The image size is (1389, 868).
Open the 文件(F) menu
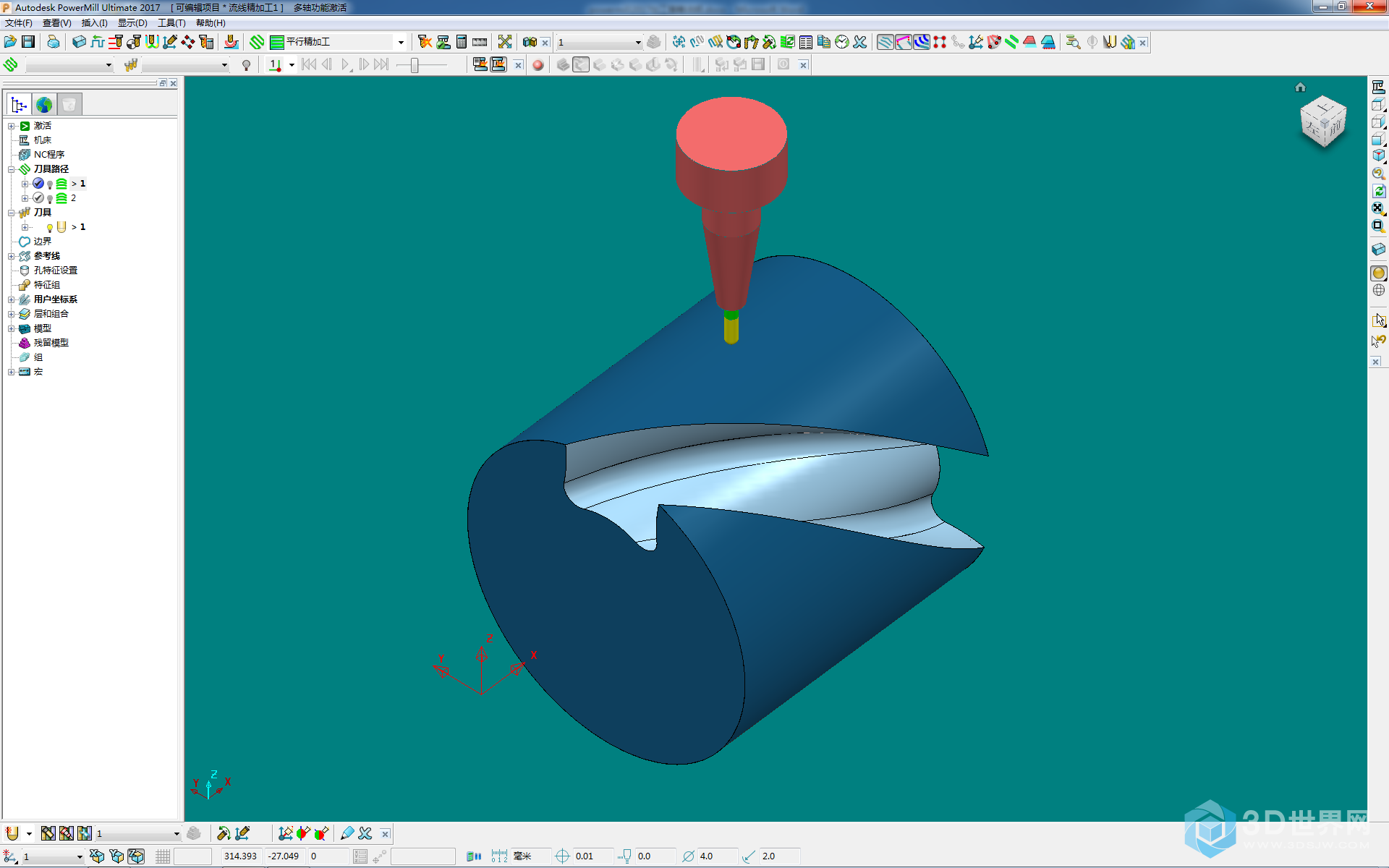[18, 23]
